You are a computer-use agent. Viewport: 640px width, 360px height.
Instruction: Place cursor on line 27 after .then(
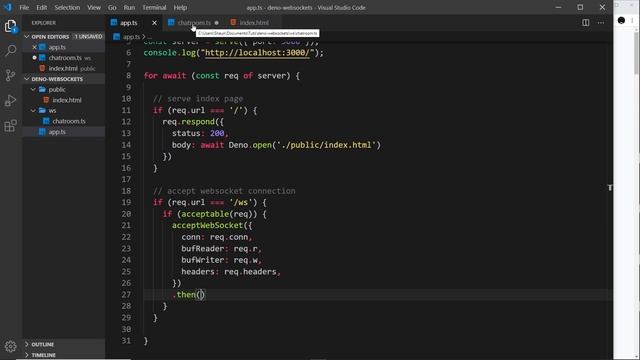click(x=201, y=294)
